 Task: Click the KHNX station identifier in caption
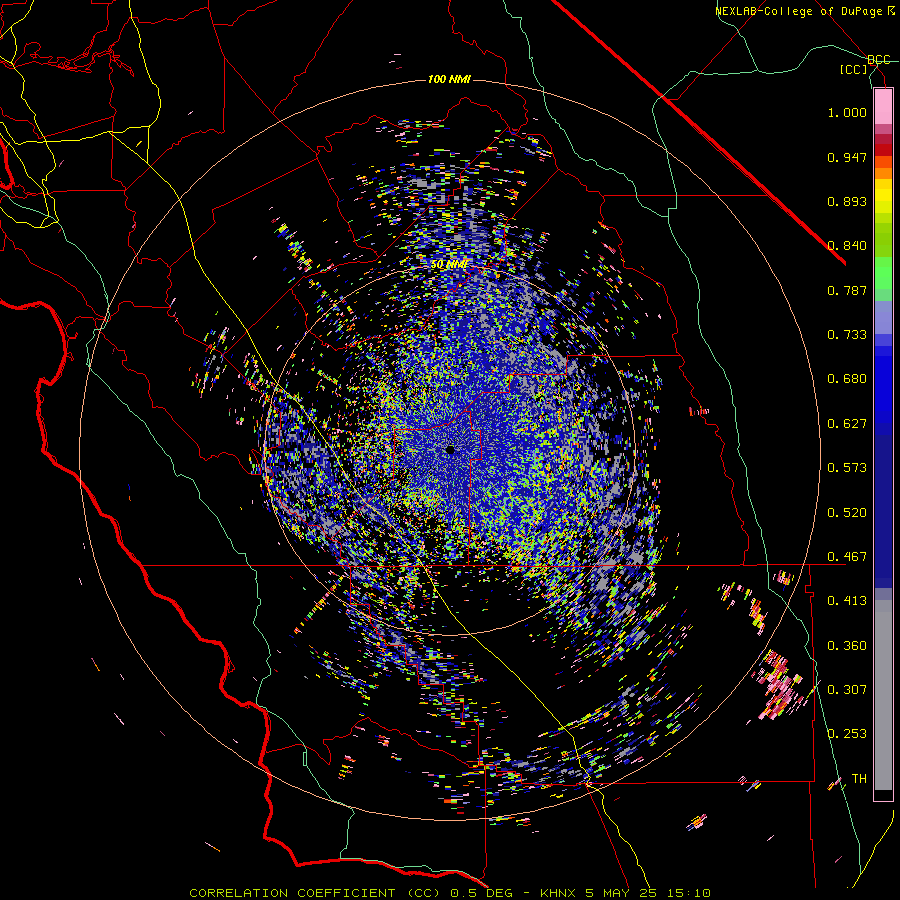click(558, 893)
